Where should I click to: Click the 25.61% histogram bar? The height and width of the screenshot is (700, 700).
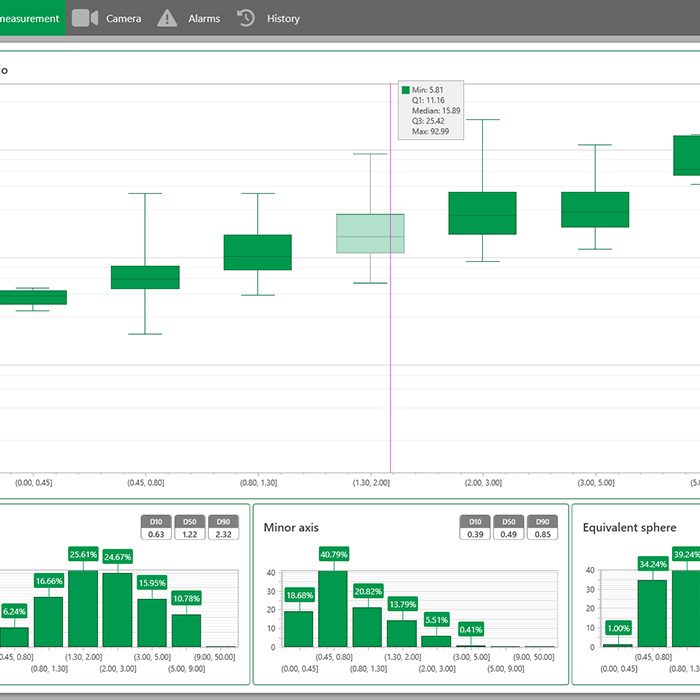point(83,609)
